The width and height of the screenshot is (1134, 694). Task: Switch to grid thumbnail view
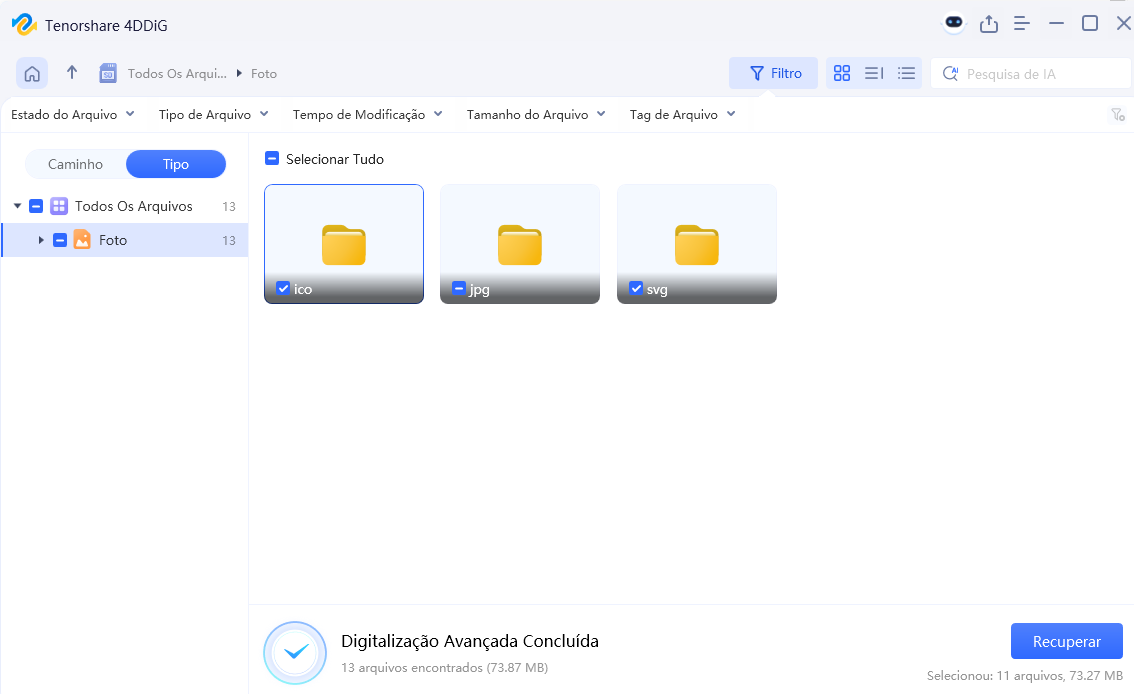click(842, 73)
